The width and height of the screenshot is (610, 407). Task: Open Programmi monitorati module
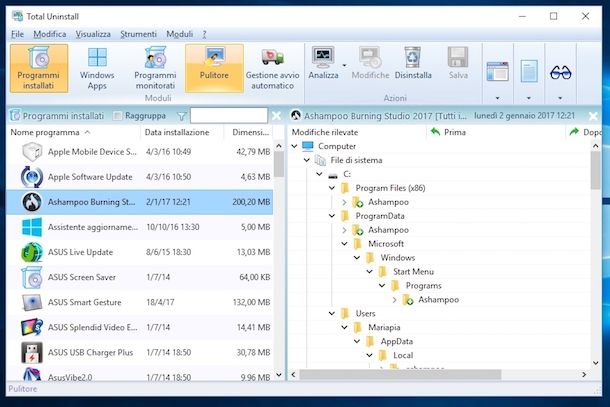[155, 68]
